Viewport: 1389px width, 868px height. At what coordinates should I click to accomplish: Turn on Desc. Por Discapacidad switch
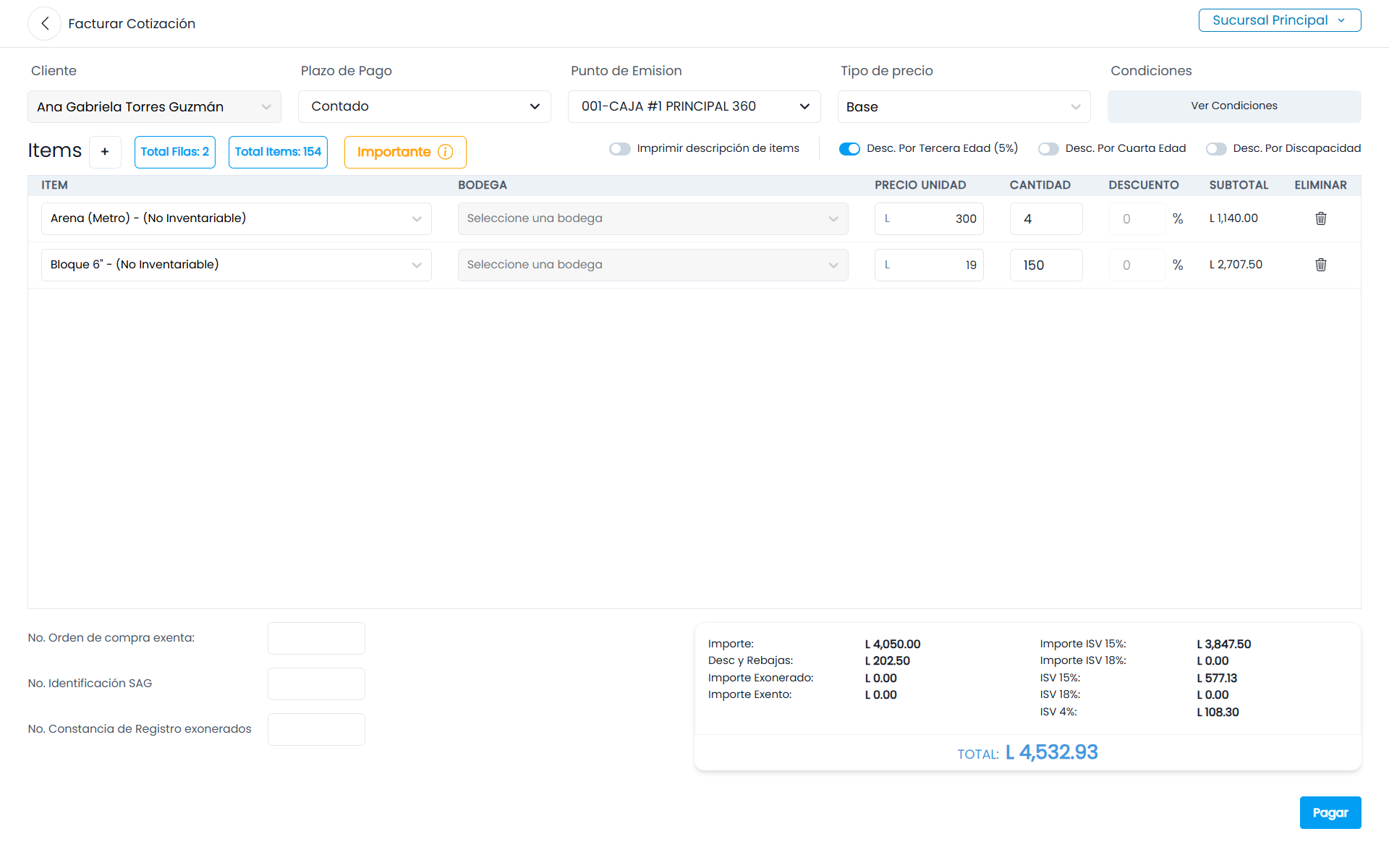tap(1216, 148)
